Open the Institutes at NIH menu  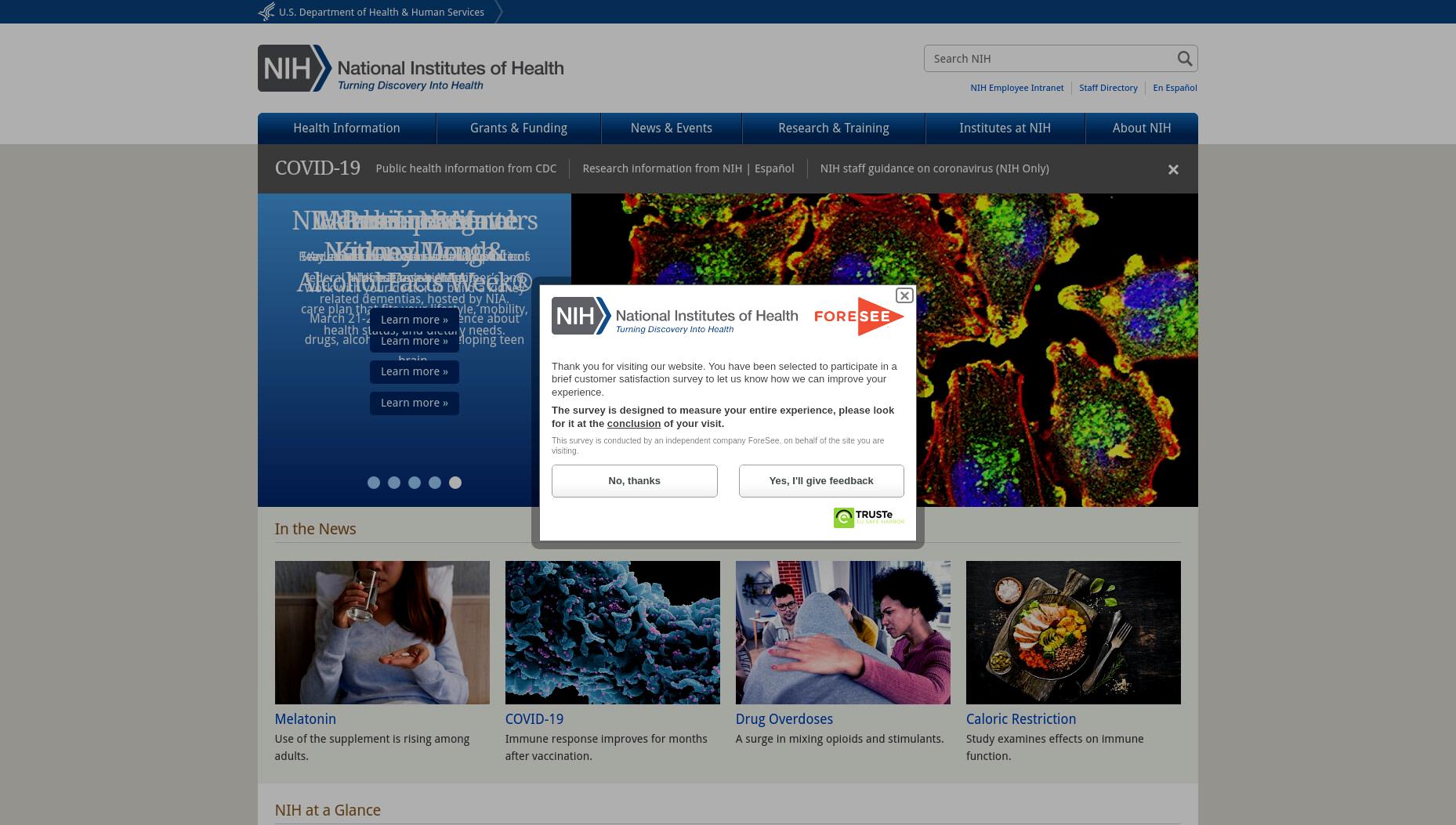click(1005, 128)
